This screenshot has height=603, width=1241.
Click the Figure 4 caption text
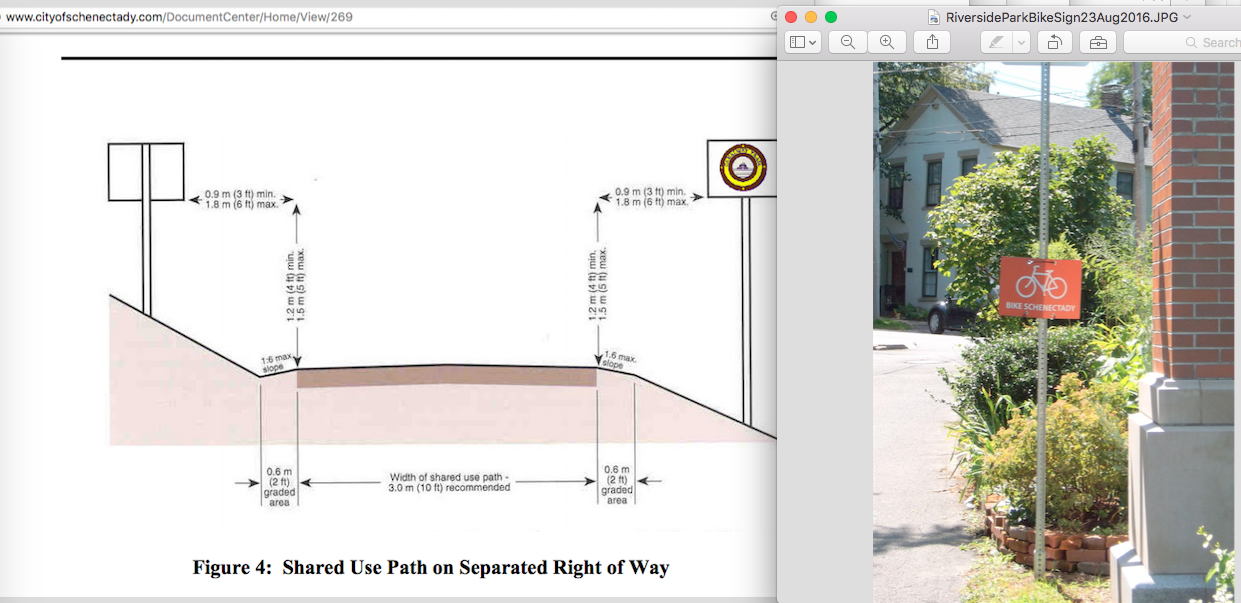pyautogui.click(x=430, y=568)
